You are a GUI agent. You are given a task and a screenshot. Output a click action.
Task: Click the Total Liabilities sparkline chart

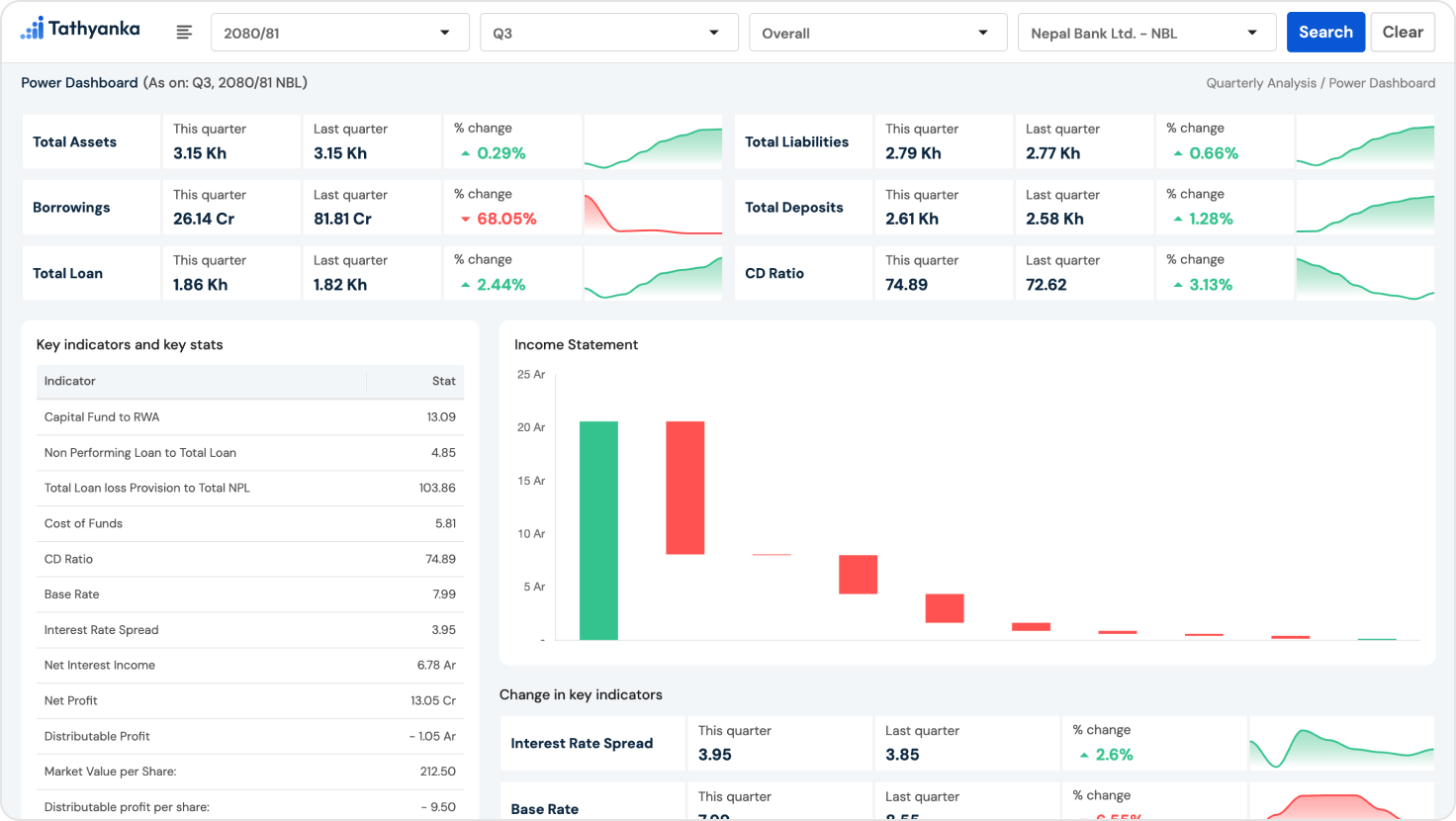pyautogui.click(x=1365, y=142)
